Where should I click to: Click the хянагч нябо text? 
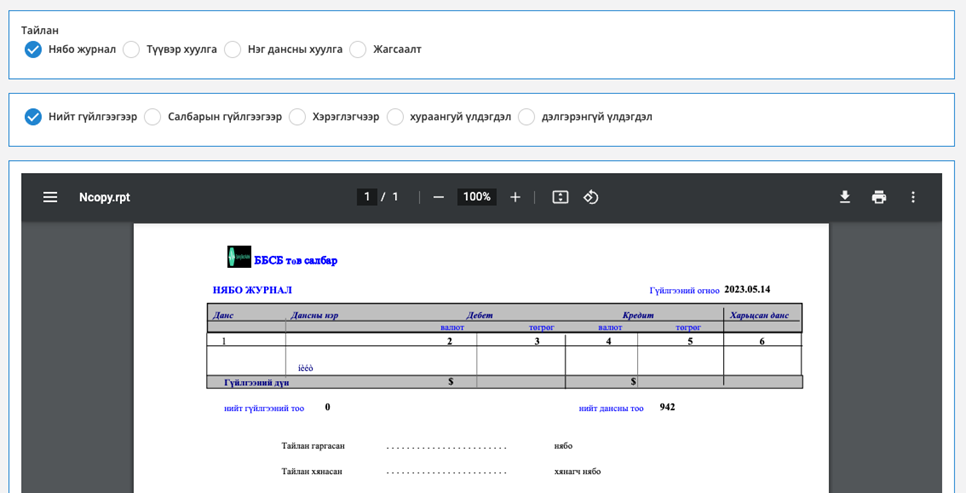pos(577,471)
